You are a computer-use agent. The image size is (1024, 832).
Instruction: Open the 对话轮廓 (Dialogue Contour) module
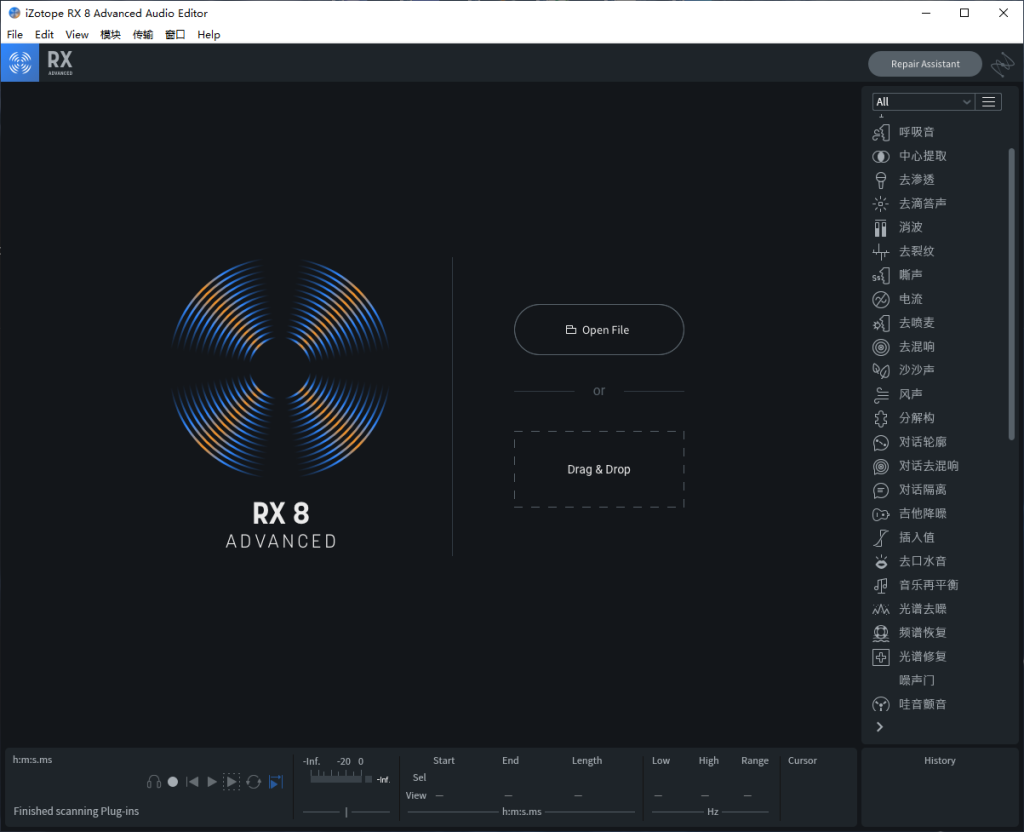click(x=910, y=442)
